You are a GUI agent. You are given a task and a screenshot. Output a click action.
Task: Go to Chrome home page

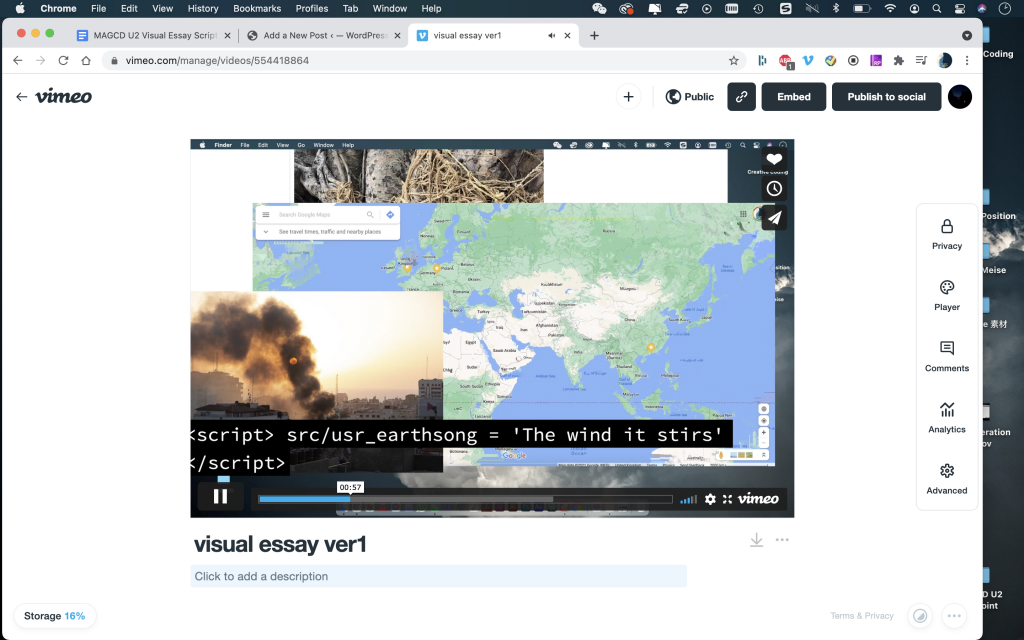[x=86, y=60]
